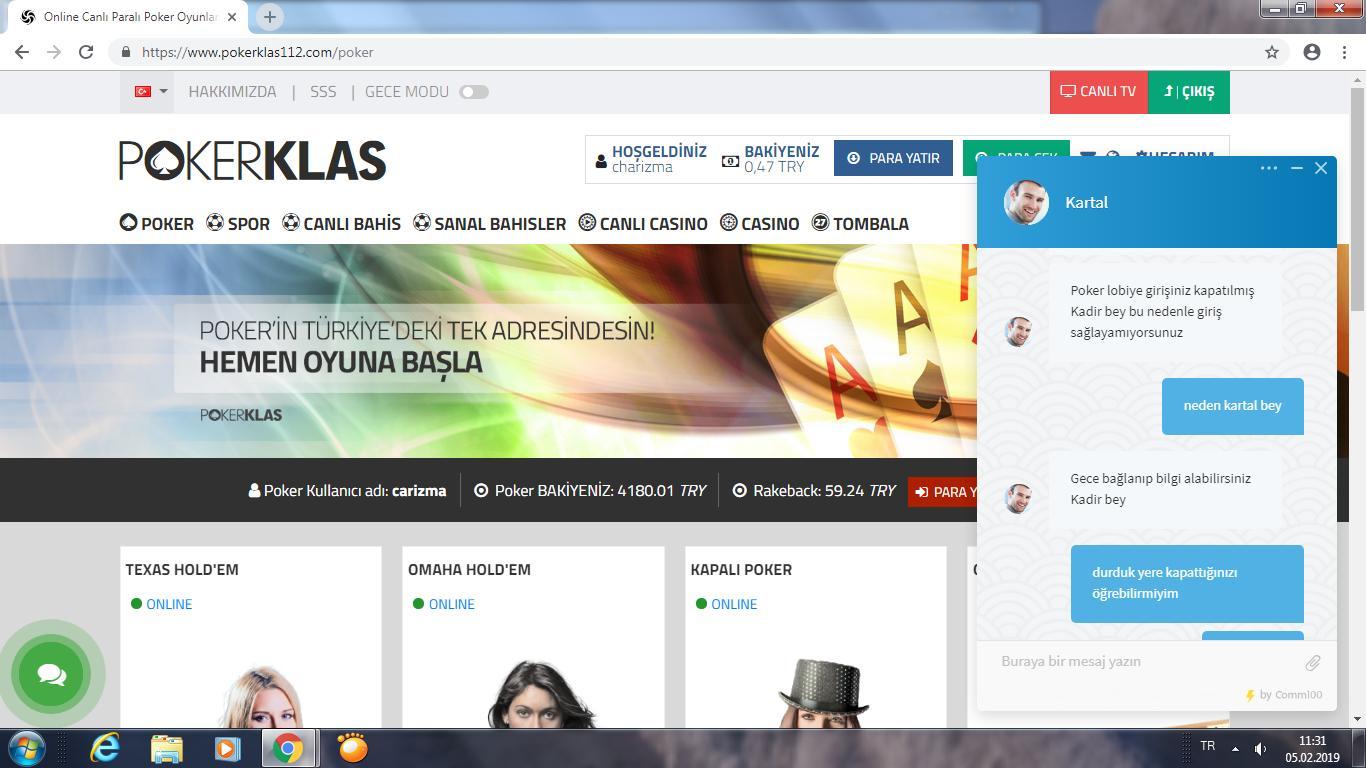Click Poker BAKİYENİZ 4180.01 TRY text
Image resolution: width=1366 pixels, height=768 pixels.
pyautogui.click(x=590, y=491)
